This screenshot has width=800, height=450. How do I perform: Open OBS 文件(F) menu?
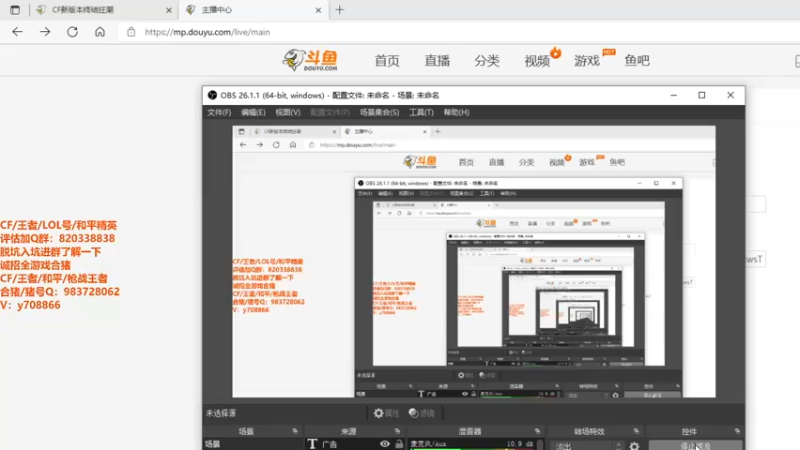219,112
